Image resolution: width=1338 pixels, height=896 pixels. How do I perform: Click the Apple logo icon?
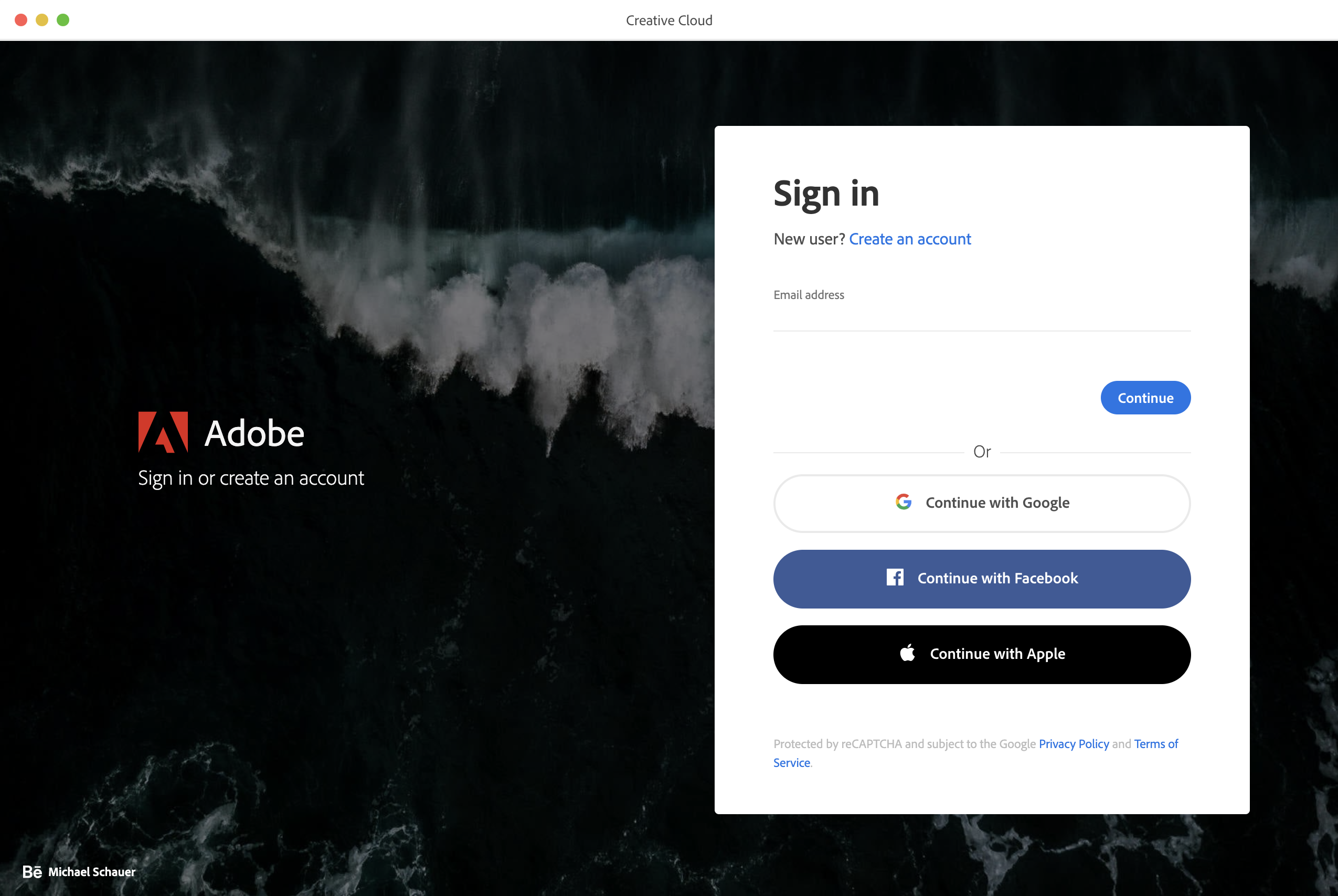point(907,652)
